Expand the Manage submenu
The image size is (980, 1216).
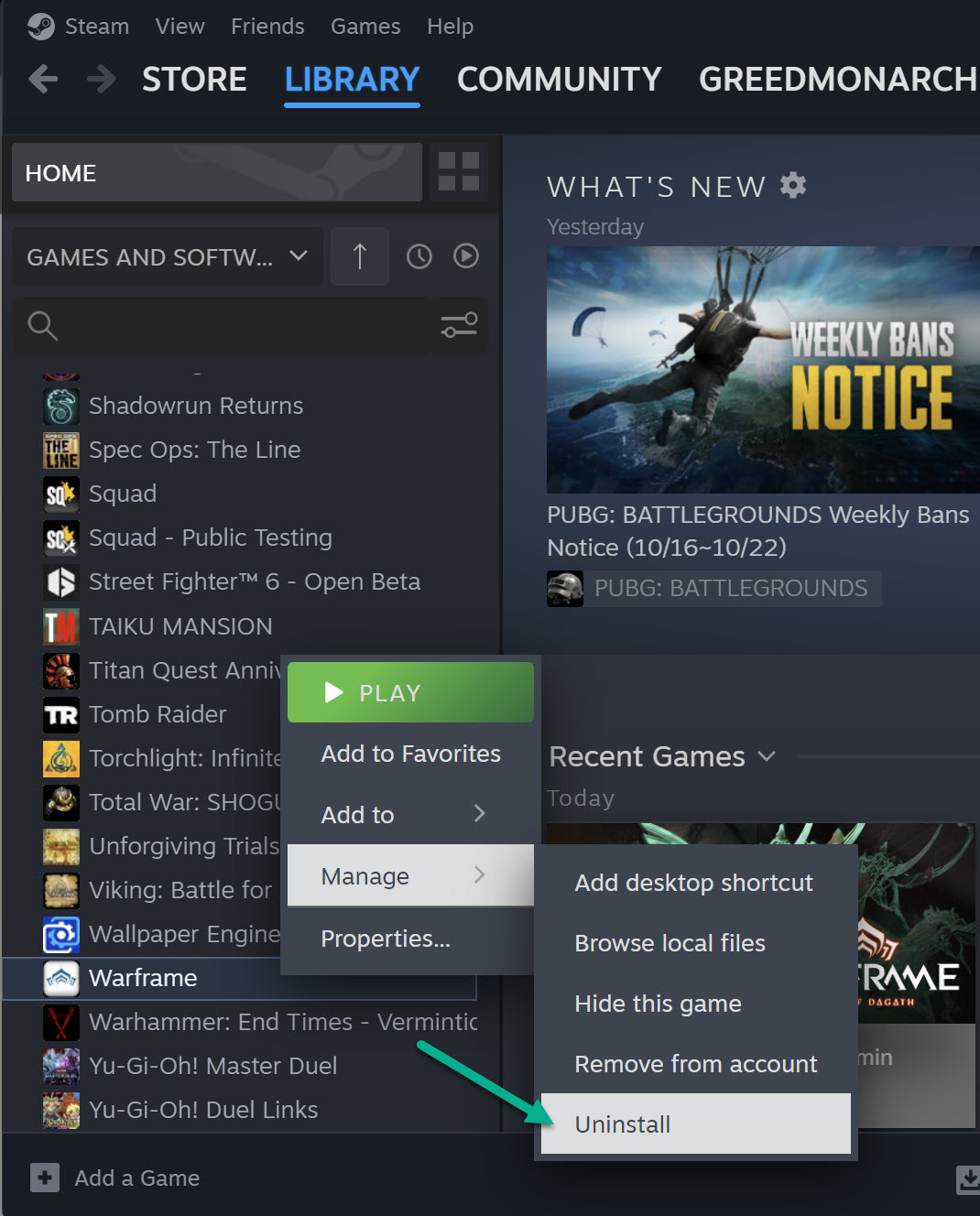tap(410, 875)
